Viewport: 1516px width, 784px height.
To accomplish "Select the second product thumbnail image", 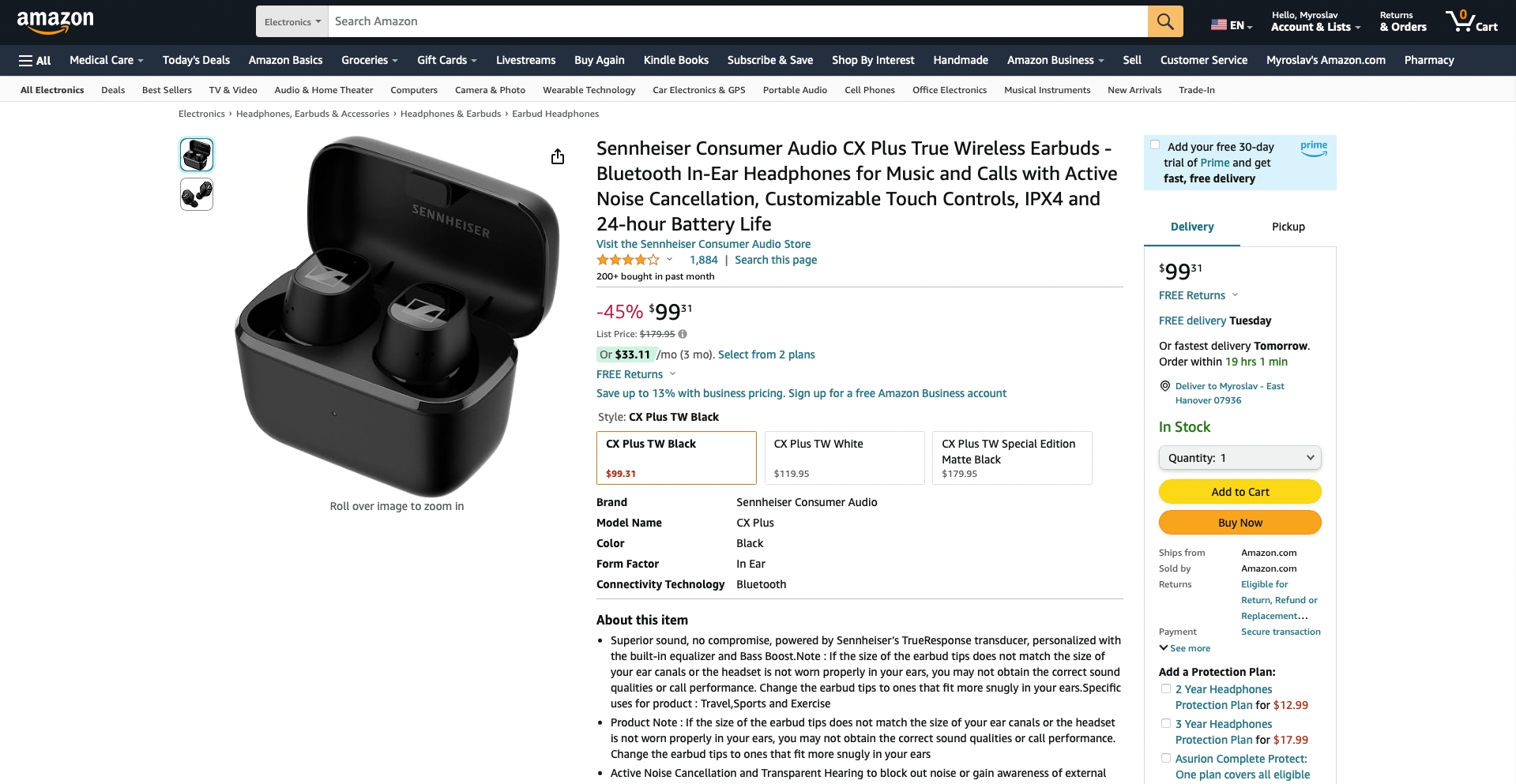I will click(x=197, y=194).
